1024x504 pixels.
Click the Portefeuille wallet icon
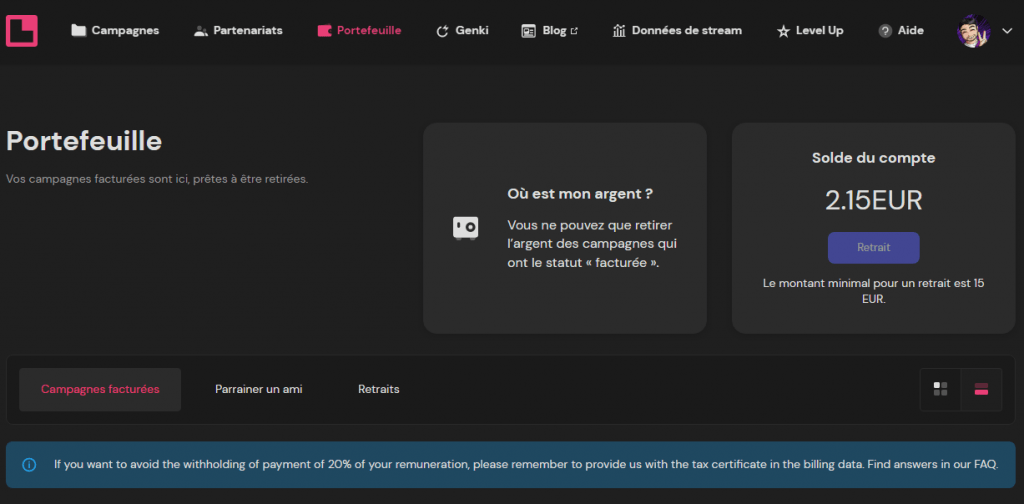324,31
